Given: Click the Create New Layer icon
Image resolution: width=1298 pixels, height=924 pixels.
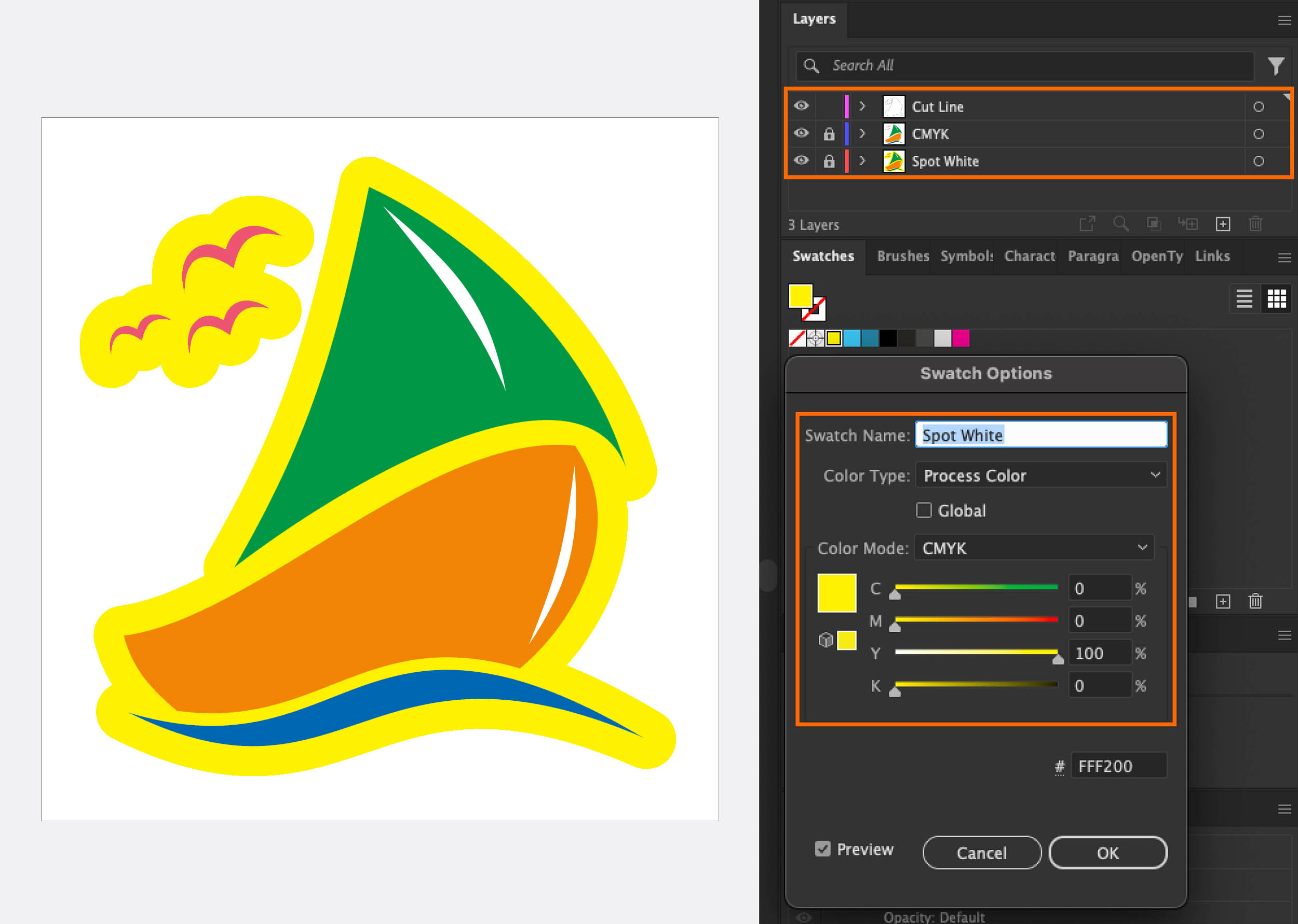Looking at the screenshot, I should tap(1222, 224).
